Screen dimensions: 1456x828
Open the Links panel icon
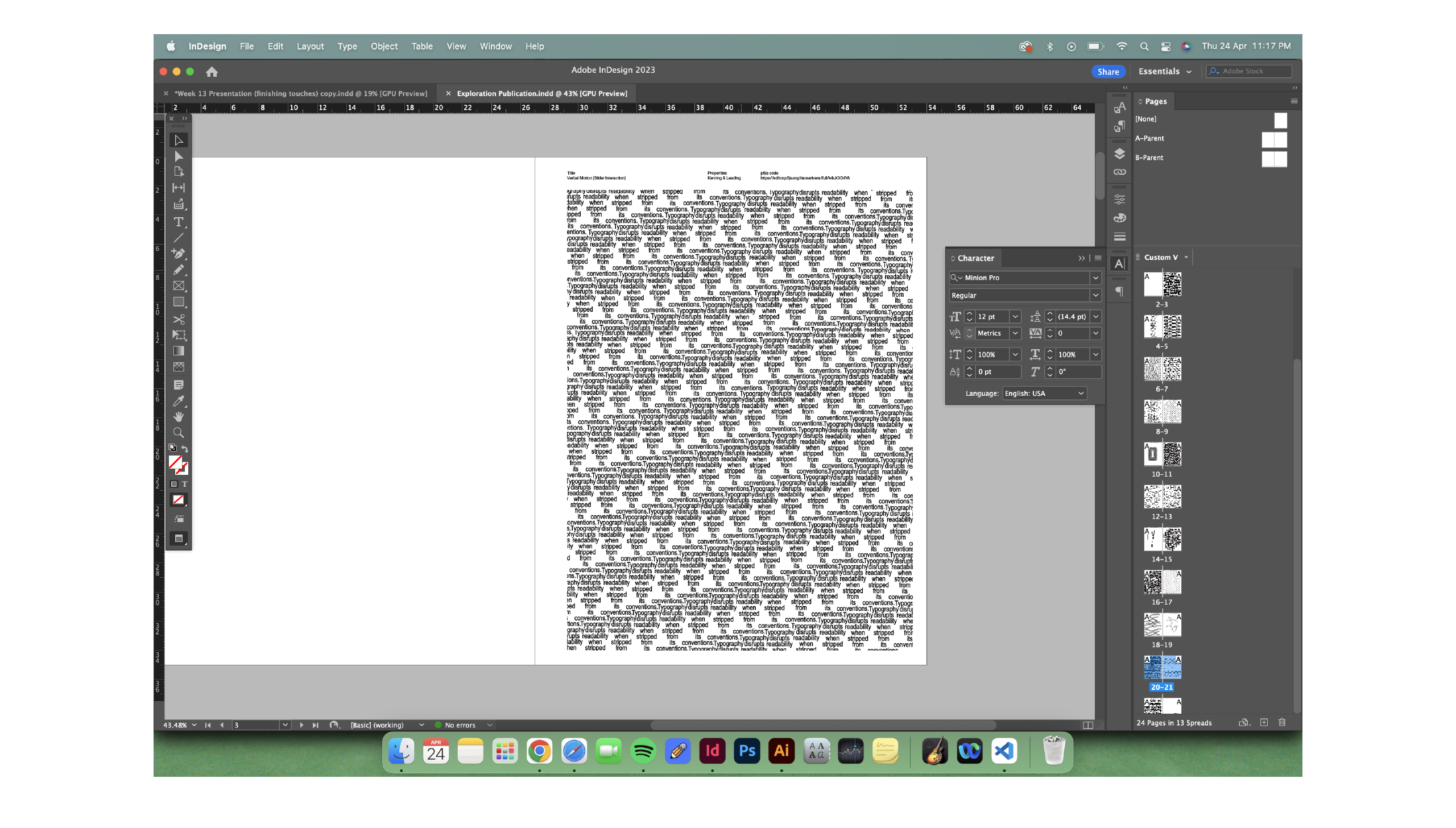point(1119,172)
